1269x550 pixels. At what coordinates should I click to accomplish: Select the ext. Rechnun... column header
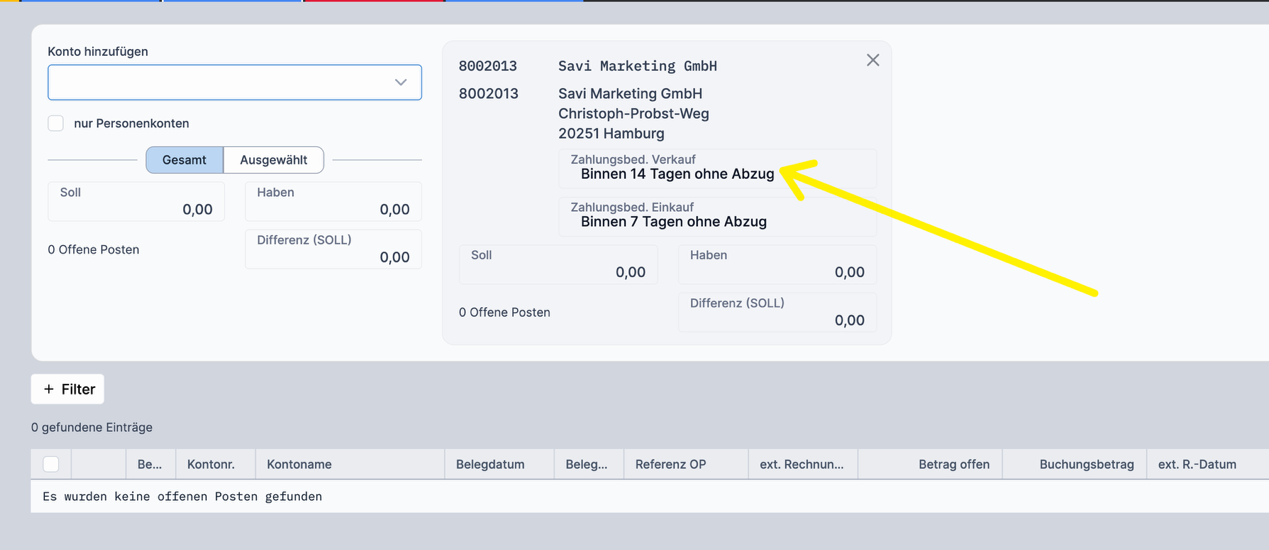(x=801, y=464)
